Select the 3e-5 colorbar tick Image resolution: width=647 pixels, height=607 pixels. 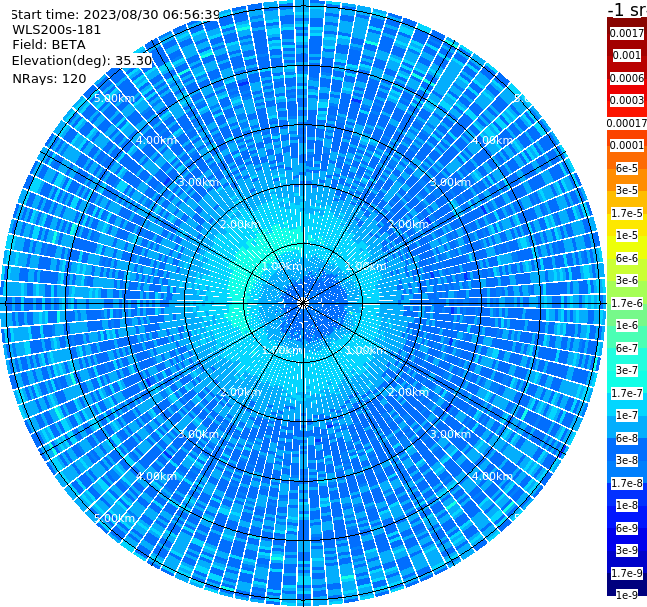point(627,190)
